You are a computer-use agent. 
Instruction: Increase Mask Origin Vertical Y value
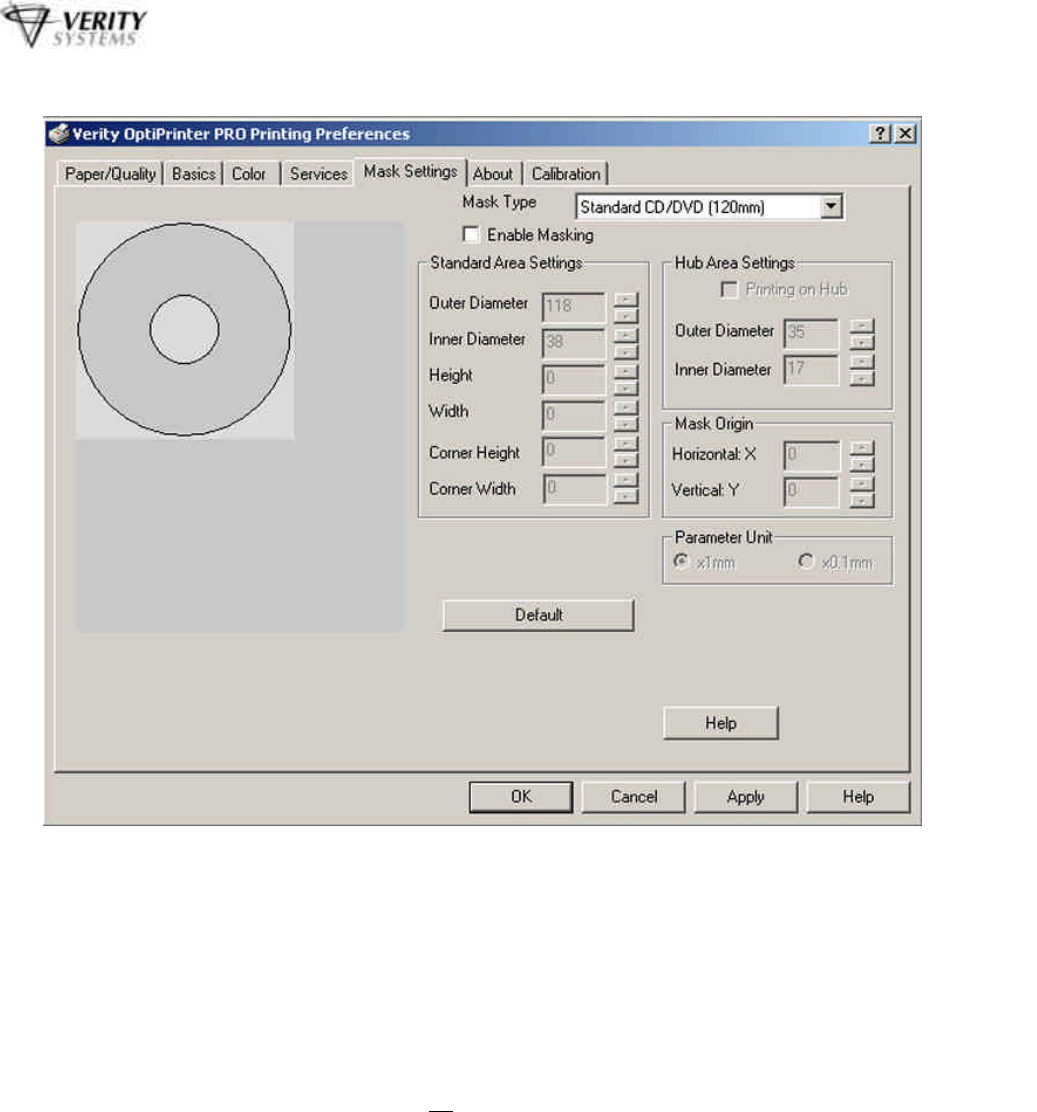[862, 484]
